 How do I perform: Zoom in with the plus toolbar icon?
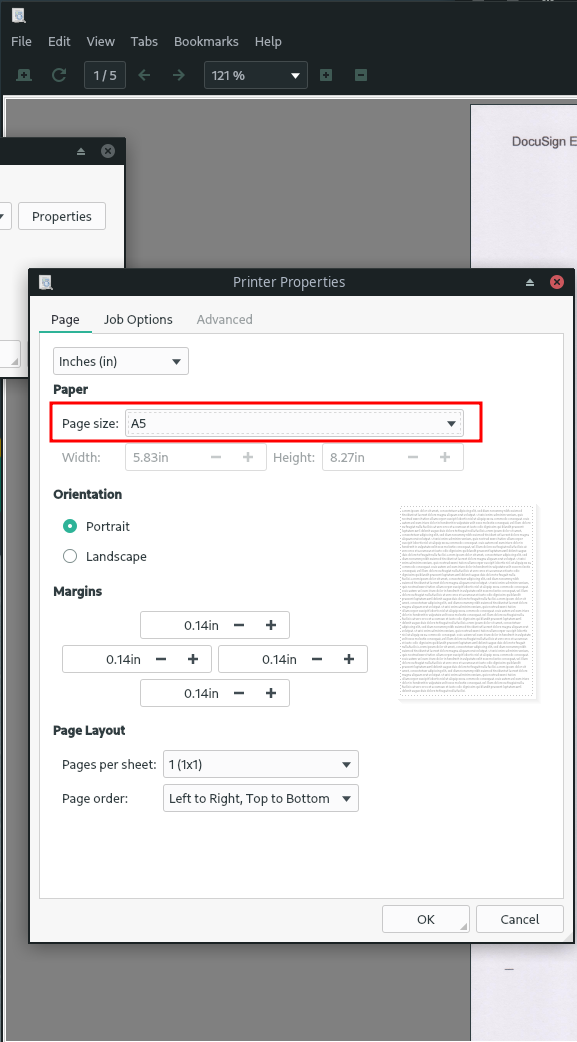(326, 75)
